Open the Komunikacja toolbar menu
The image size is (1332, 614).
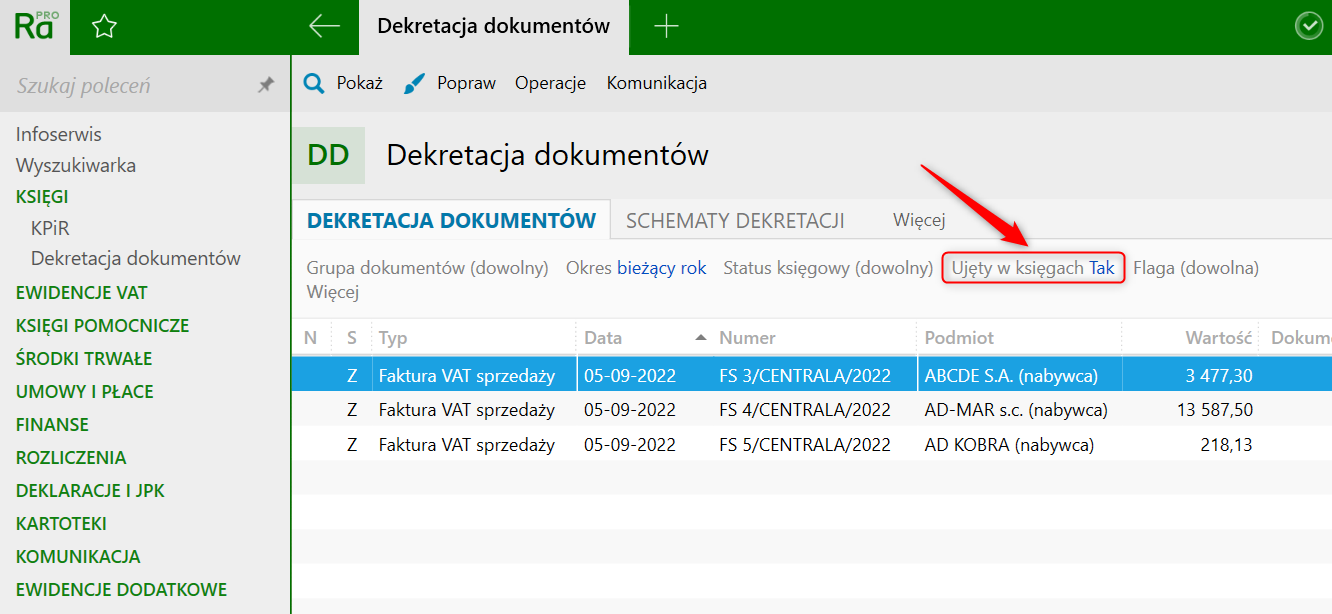tap(657, 83)
